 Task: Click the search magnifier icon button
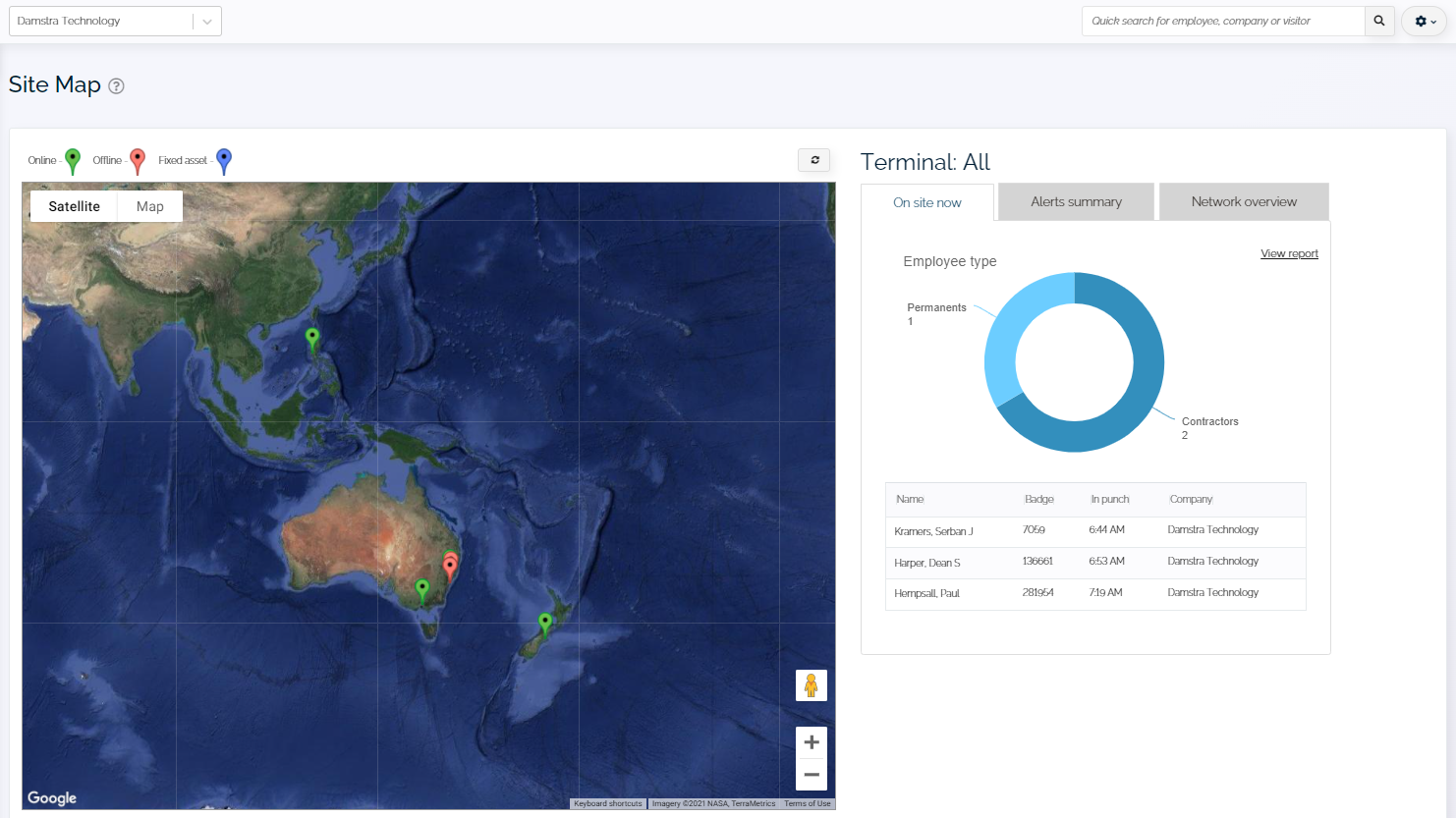(1379, 21)
